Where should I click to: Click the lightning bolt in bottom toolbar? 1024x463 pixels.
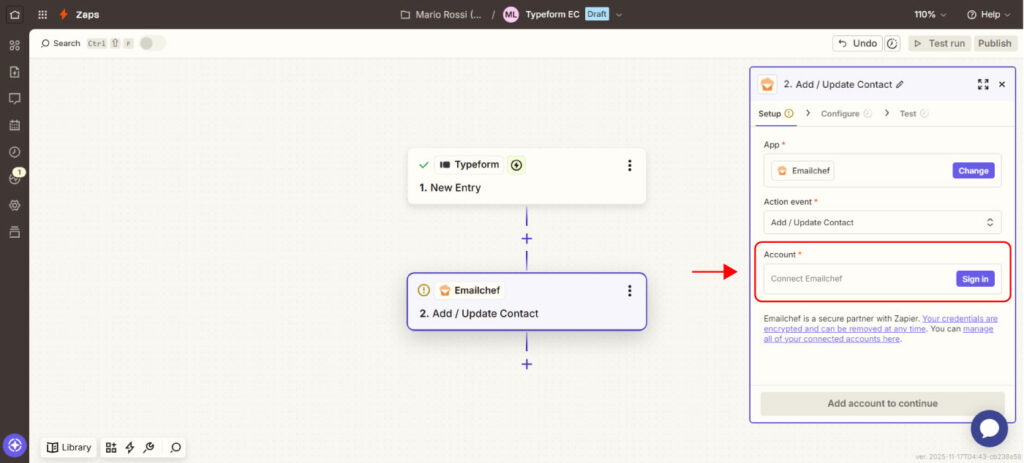(129, 447)
